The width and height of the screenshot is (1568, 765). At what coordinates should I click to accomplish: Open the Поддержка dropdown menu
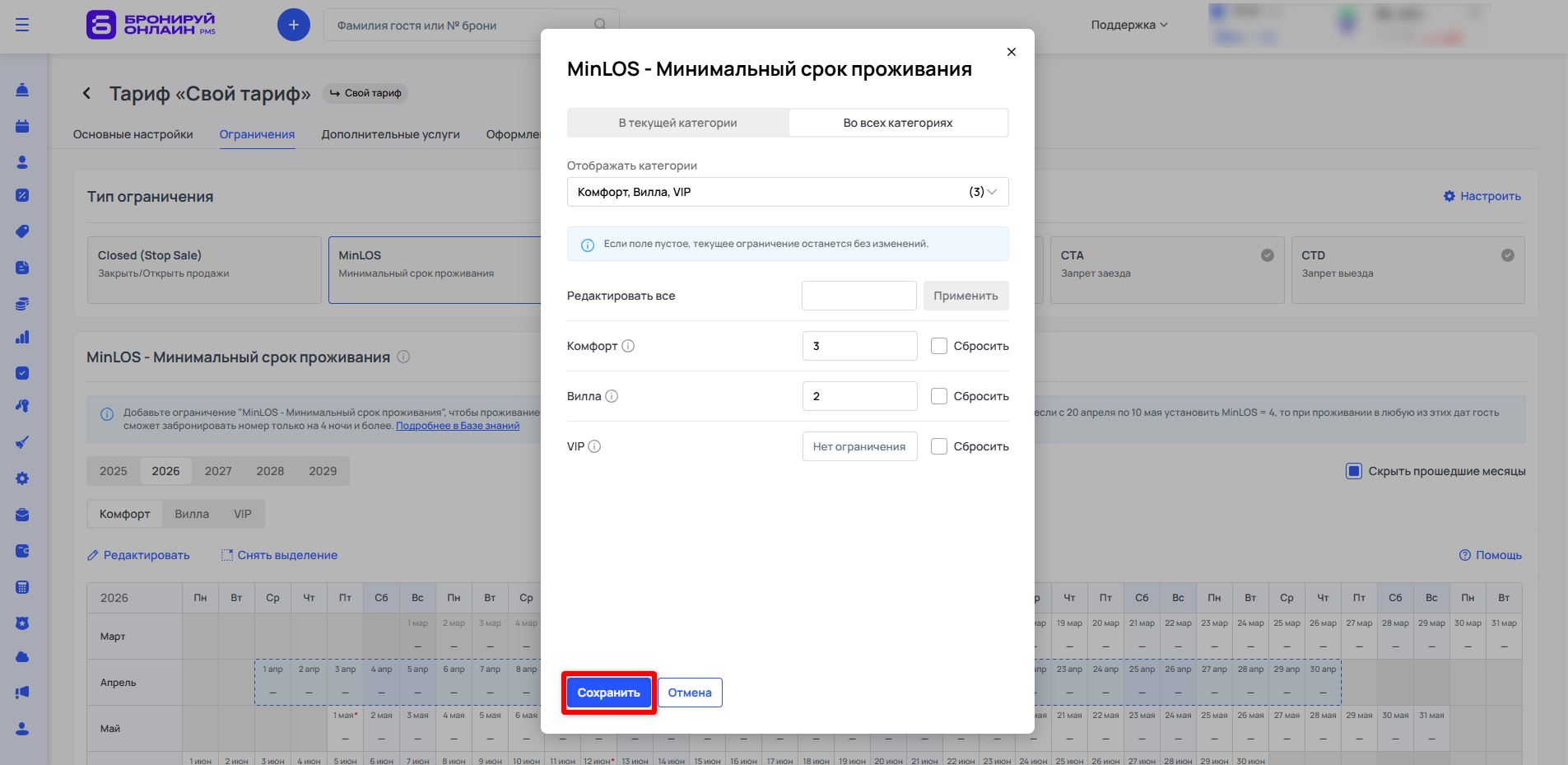(x=1128, y=25)
